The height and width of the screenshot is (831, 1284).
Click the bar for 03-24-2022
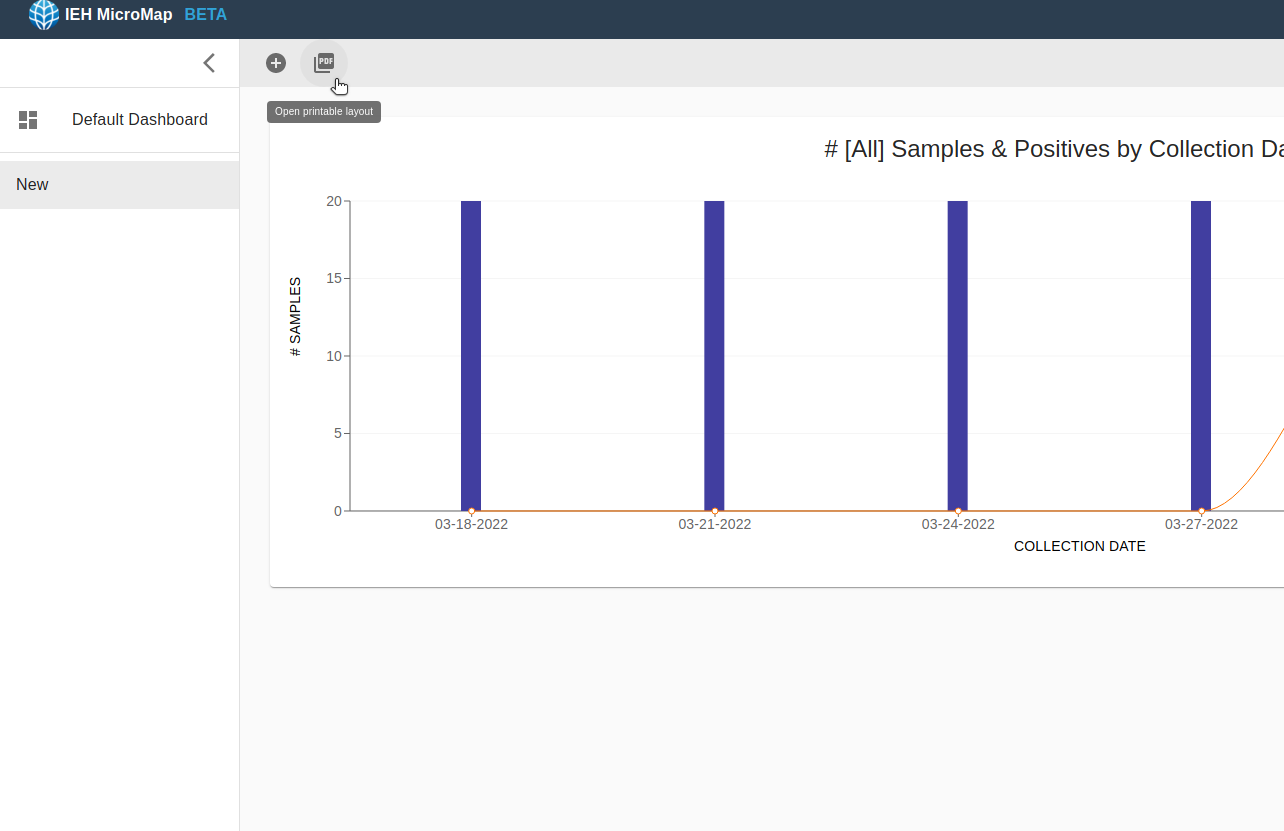[x=958, y=356]
